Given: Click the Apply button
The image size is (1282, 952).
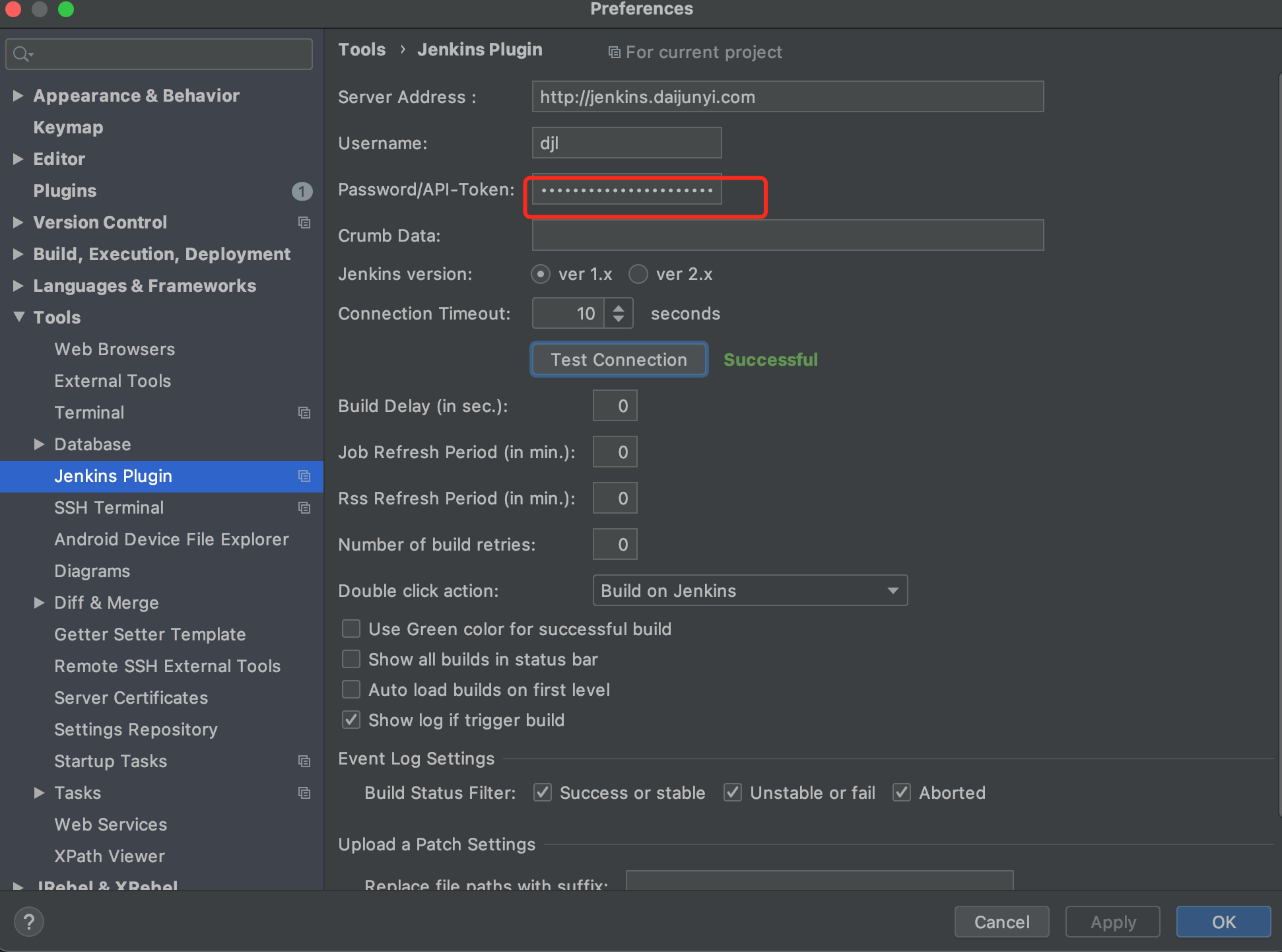Looking at the screenshot, I should pyautogui.click(x=1113, y=922).
